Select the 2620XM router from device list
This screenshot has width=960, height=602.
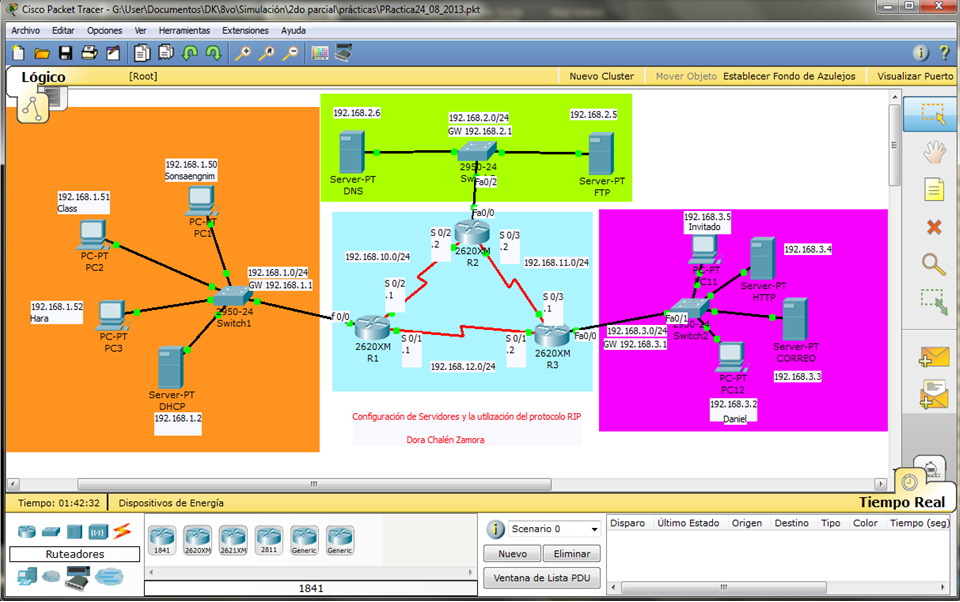point(198,540)
